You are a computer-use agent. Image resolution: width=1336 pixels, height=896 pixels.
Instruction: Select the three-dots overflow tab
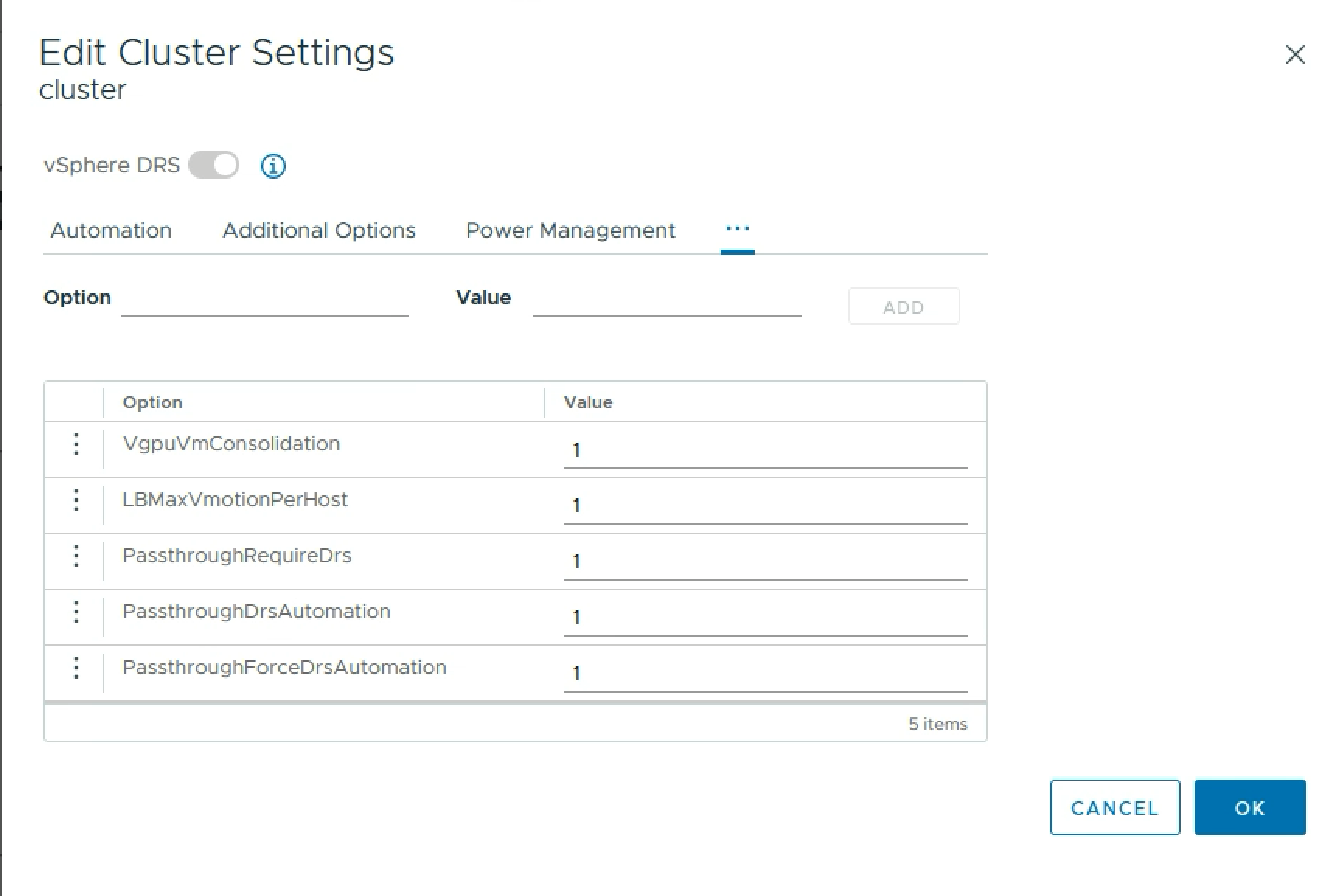738,229
